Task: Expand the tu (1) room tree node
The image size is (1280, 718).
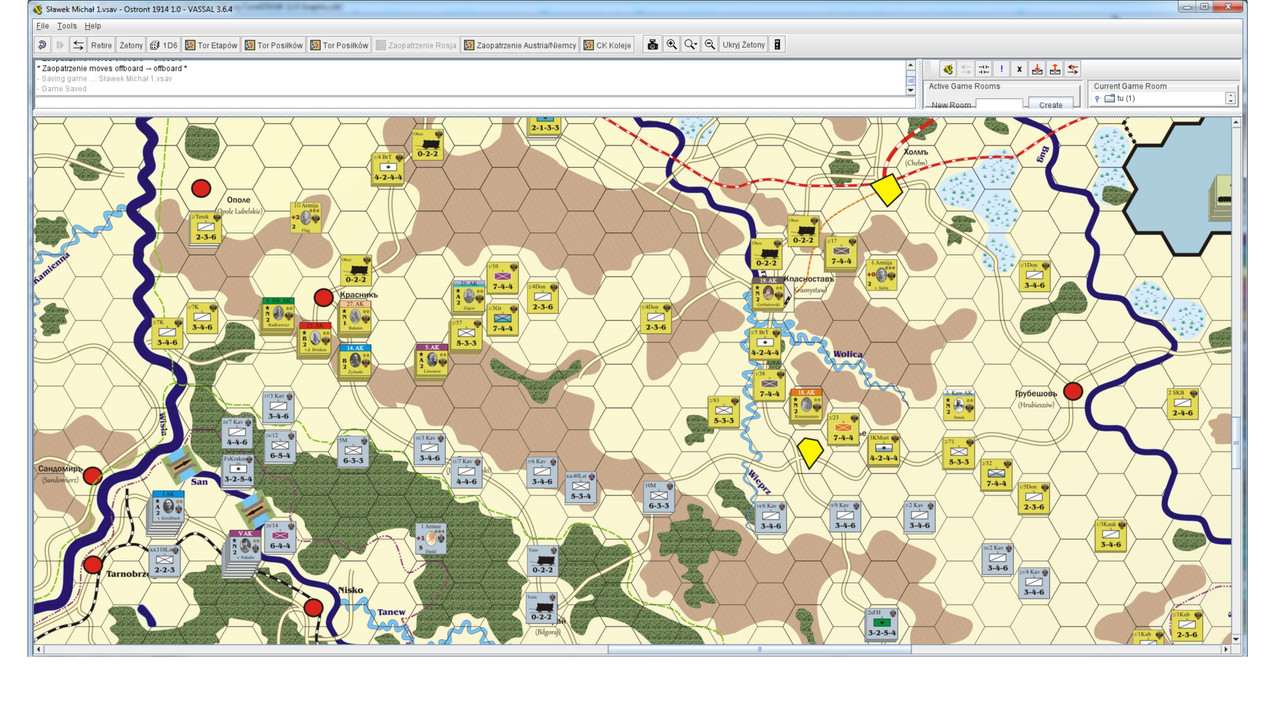Action: click(x=1097, y=99)
